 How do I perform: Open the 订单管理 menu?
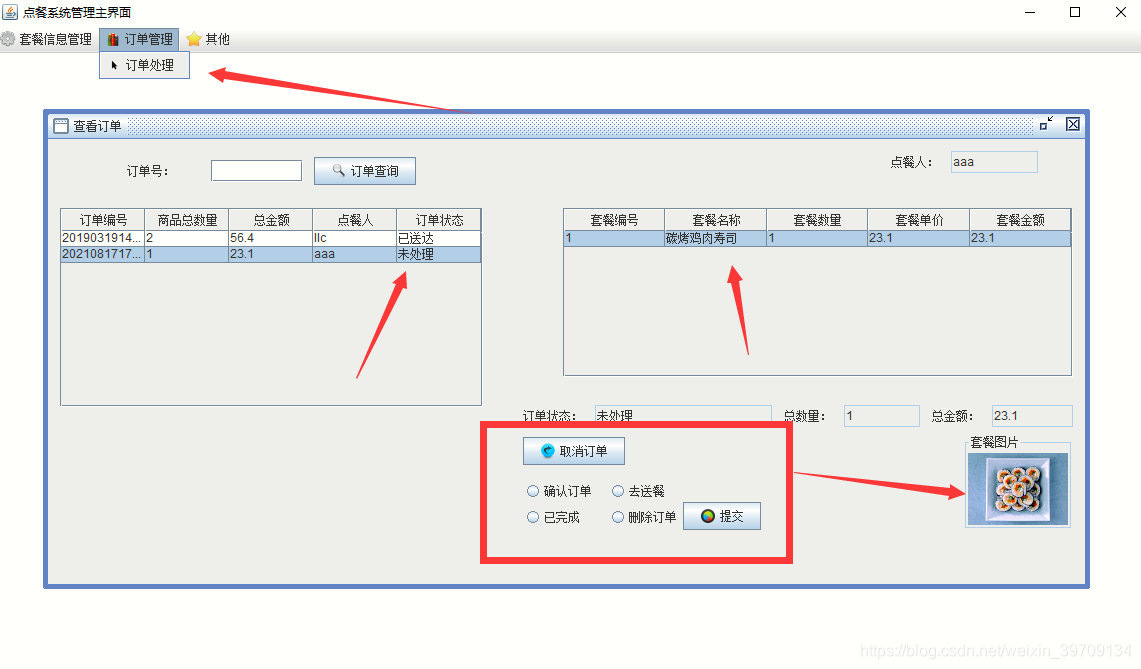pyautogui.click(x=140, y=39)
